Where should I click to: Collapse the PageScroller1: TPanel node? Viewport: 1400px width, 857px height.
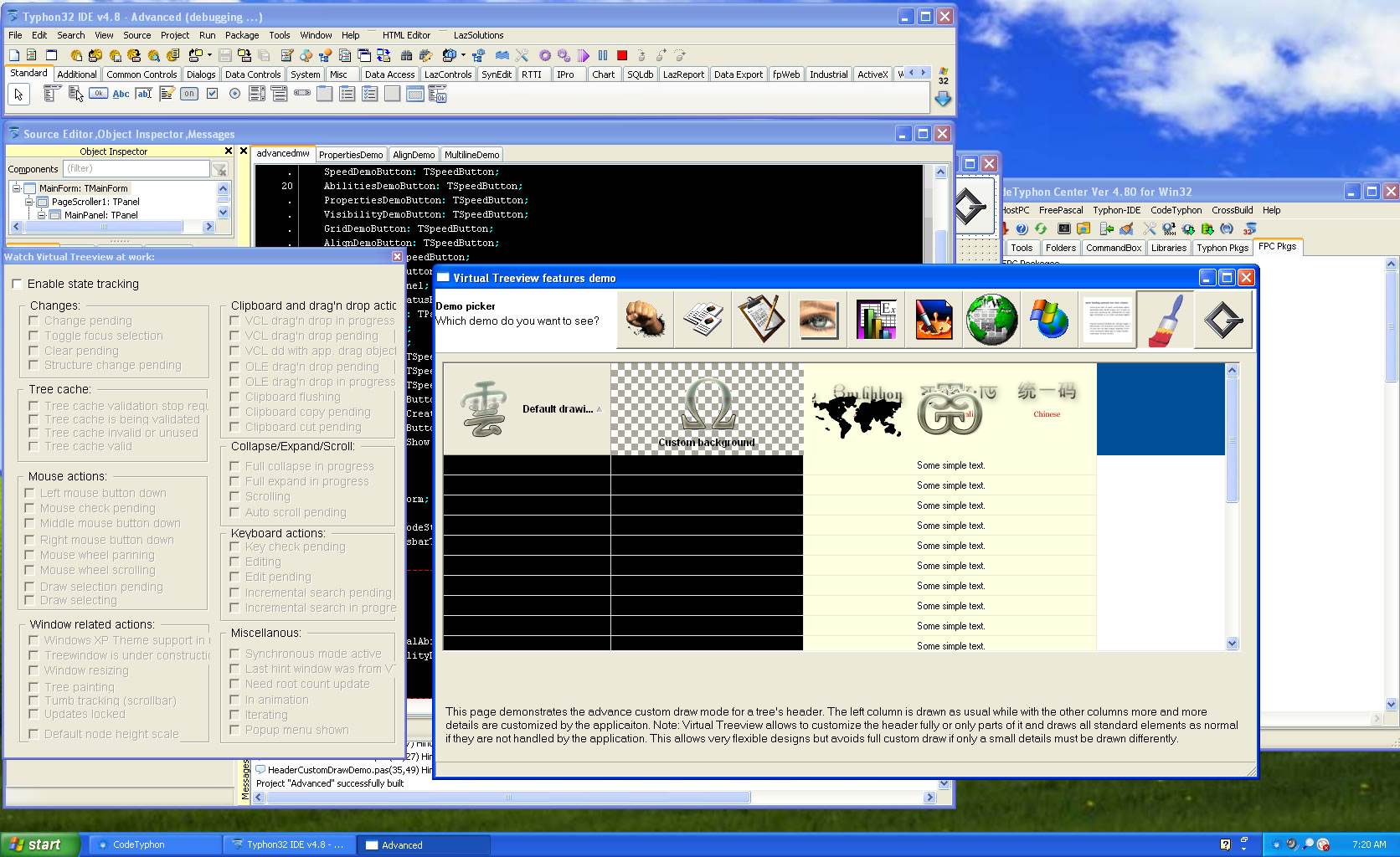(x=28, y=202)
